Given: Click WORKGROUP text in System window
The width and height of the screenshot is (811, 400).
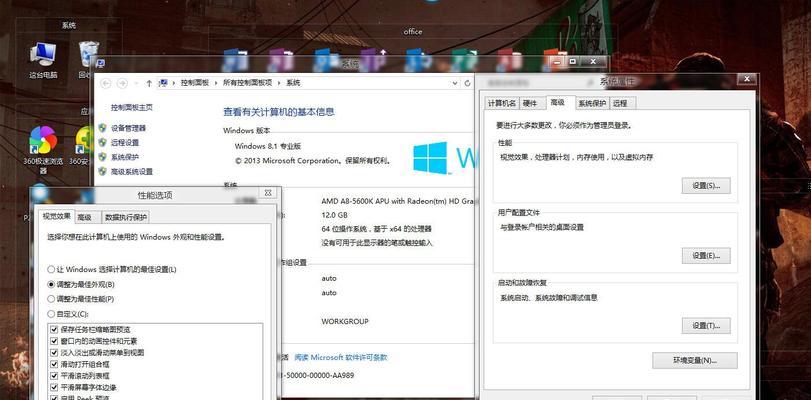Looking at the screenshot, I should pos(345,321).
